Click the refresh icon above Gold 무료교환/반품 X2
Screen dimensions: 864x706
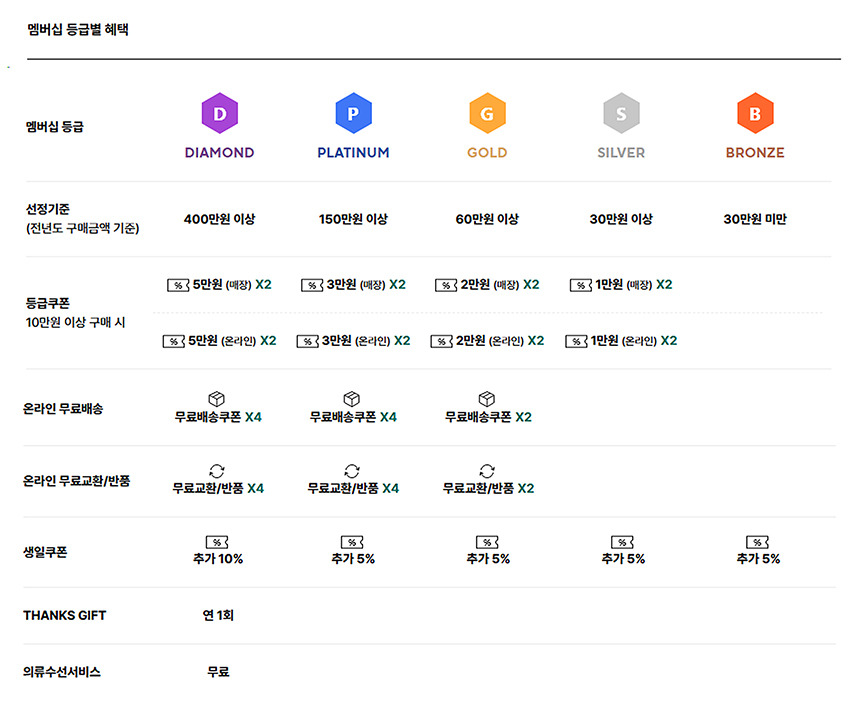(487, 471)
